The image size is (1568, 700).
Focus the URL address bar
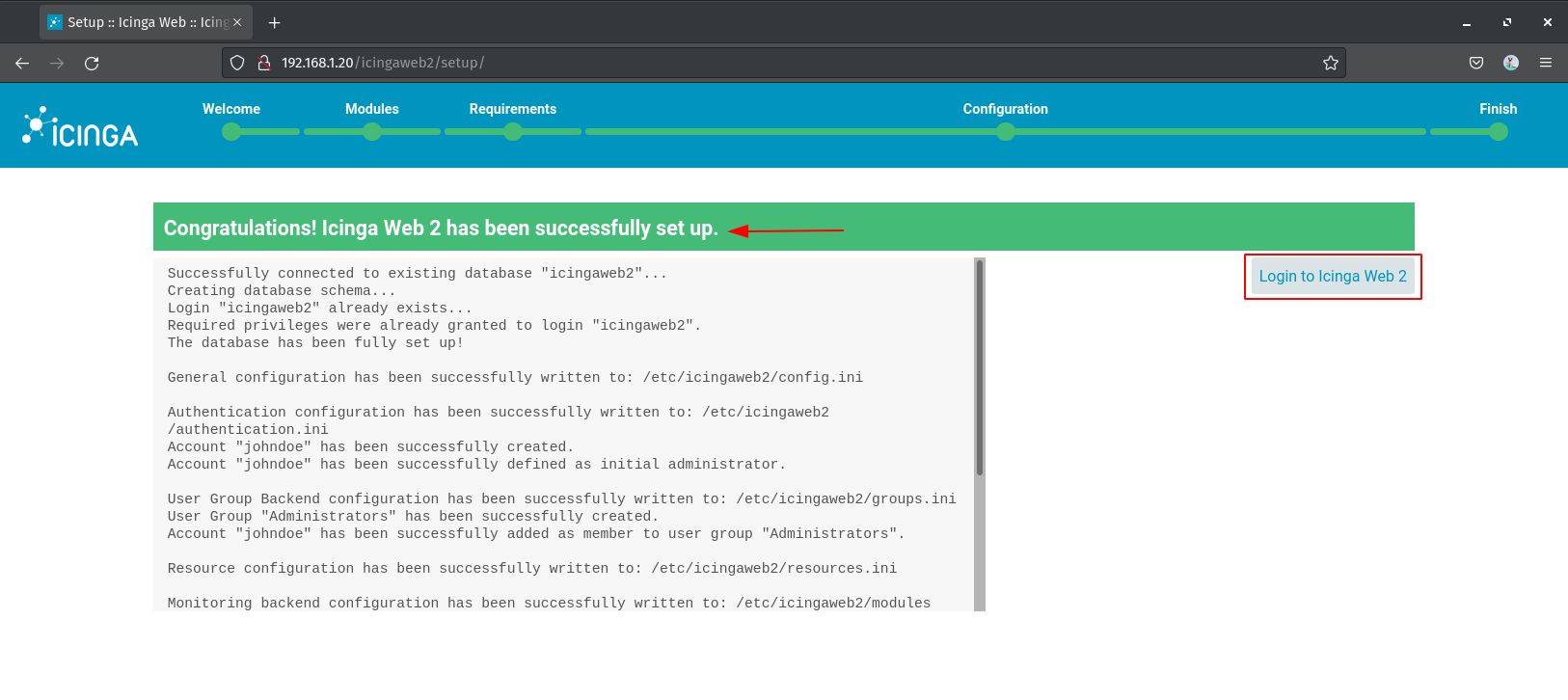coord(771,63)
